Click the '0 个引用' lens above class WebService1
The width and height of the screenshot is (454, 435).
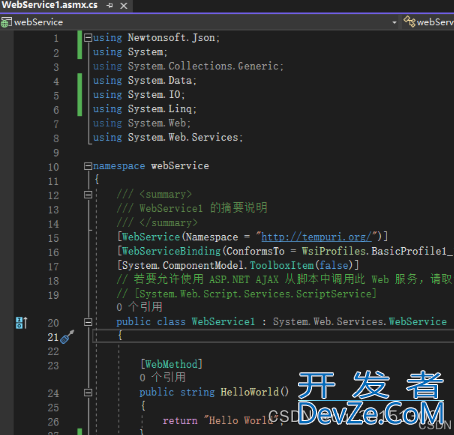(x=139, y=307)
